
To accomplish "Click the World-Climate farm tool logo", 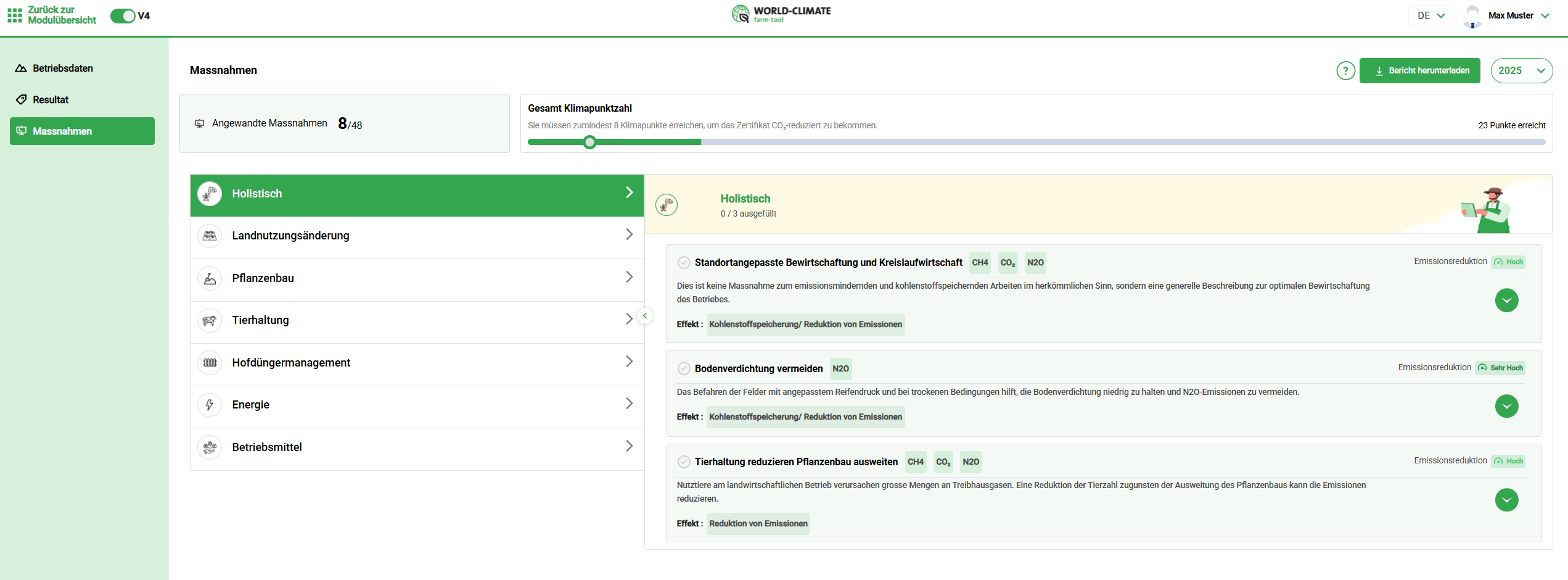I will (x=781, y=14).
